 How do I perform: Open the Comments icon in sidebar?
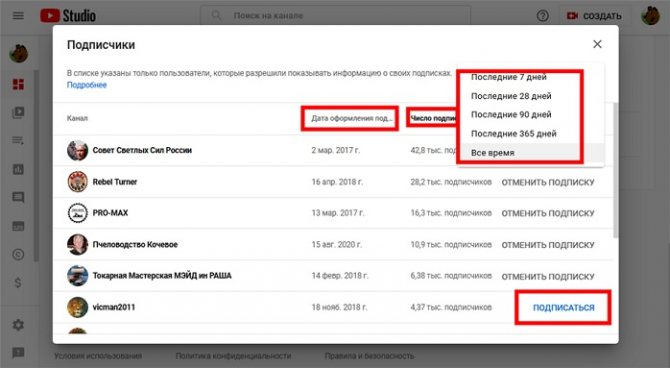coord(18,197)
